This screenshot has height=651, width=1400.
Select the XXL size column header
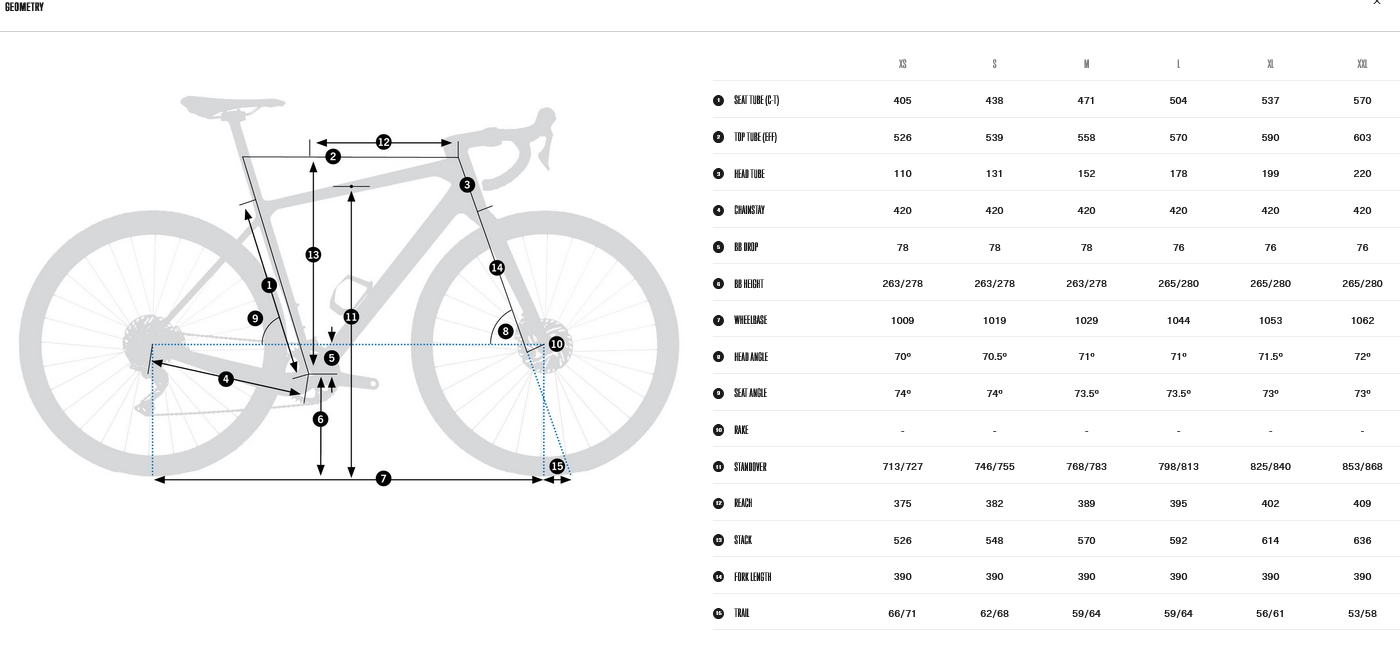pyautogui.click(x=1362, y=64)
